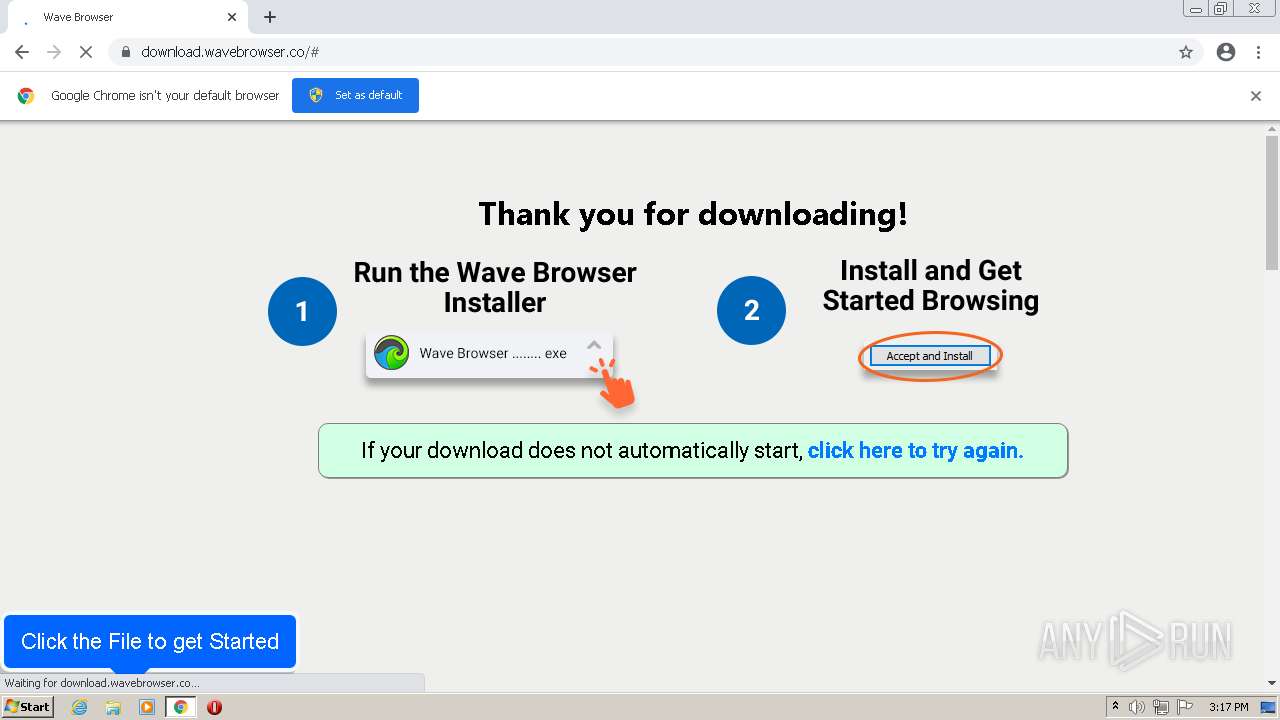Click the scrollbar up arrow

(1272, 129)
